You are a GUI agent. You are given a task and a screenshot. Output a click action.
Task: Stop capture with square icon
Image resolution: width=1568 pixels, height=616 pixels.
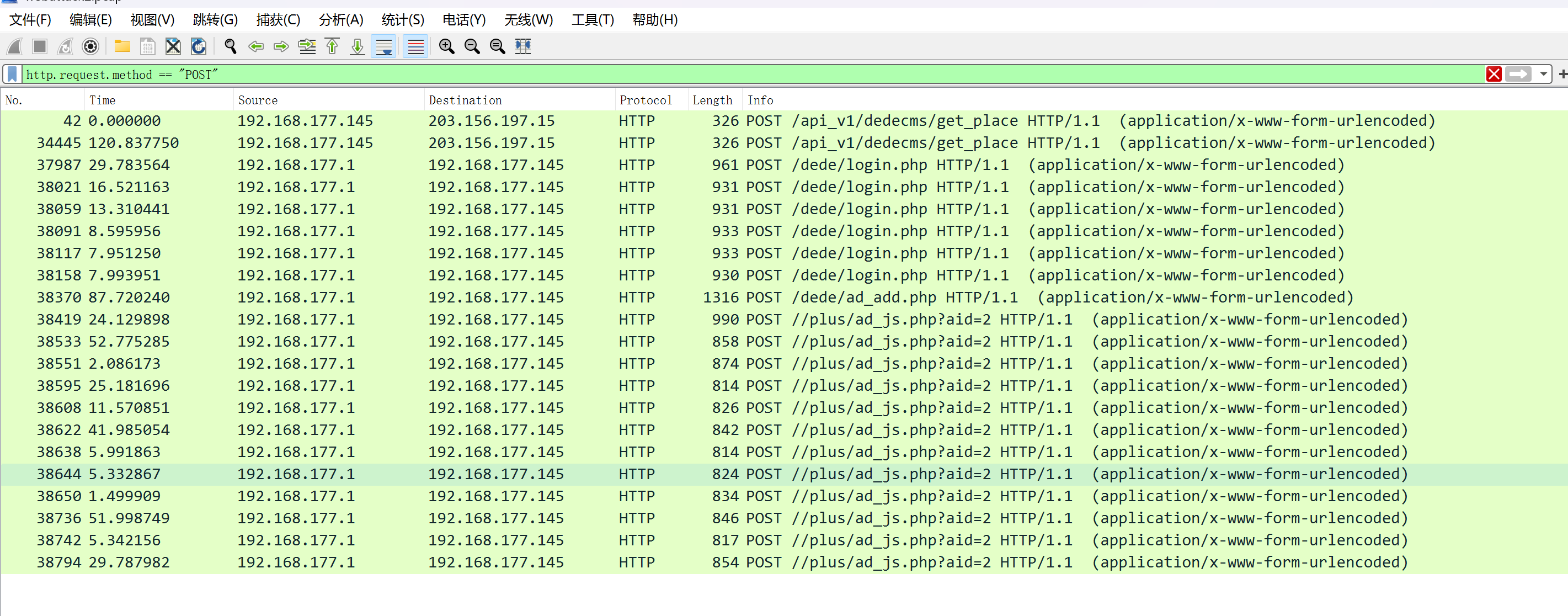[x=40, y=46]
